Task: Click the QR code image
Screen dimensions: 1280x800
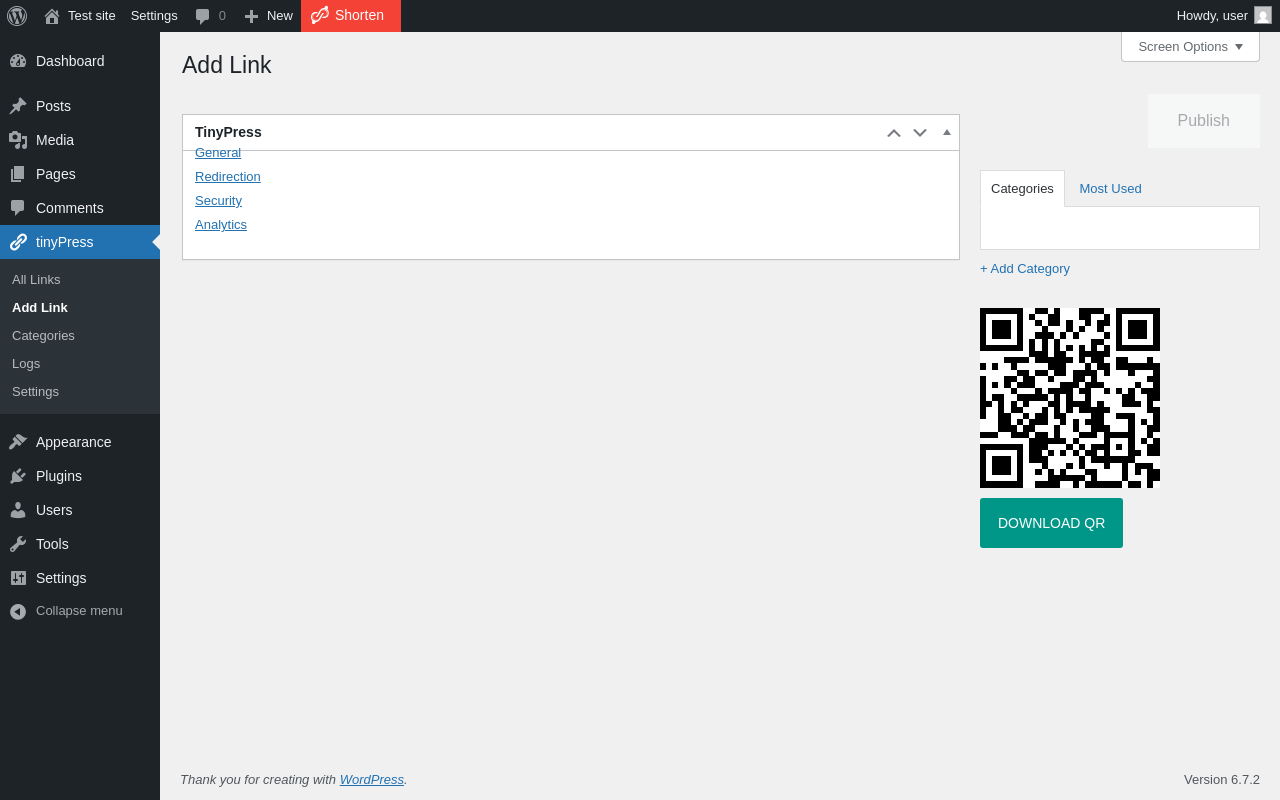Action: point(1070,398)
